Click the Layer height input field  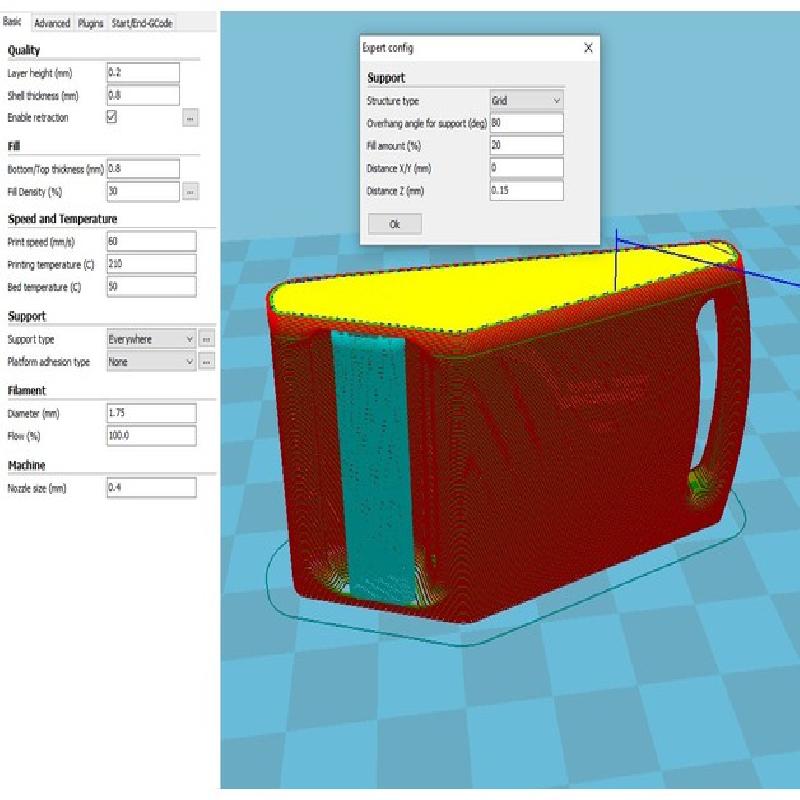click(142, 73)
